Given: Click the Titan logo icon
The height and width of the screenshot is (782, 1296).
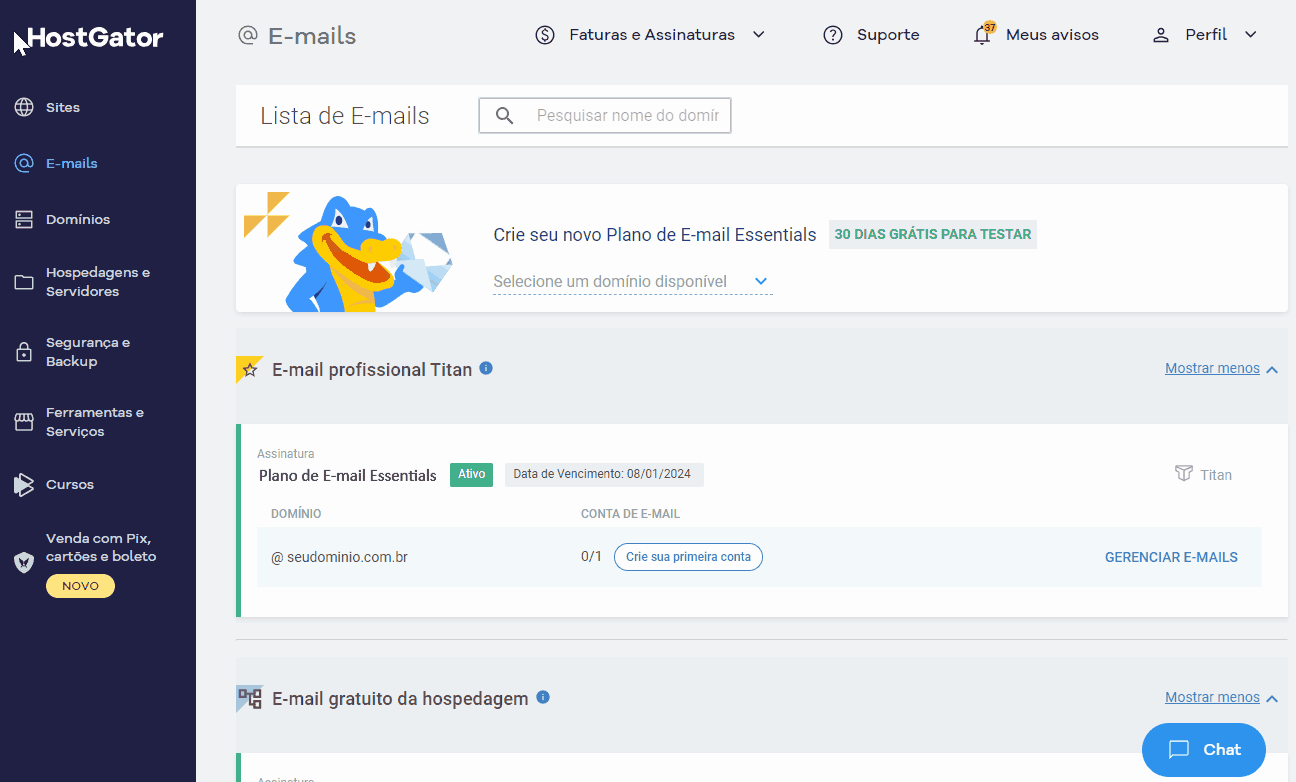Looking at the screenshot, I should [1184, 474].
